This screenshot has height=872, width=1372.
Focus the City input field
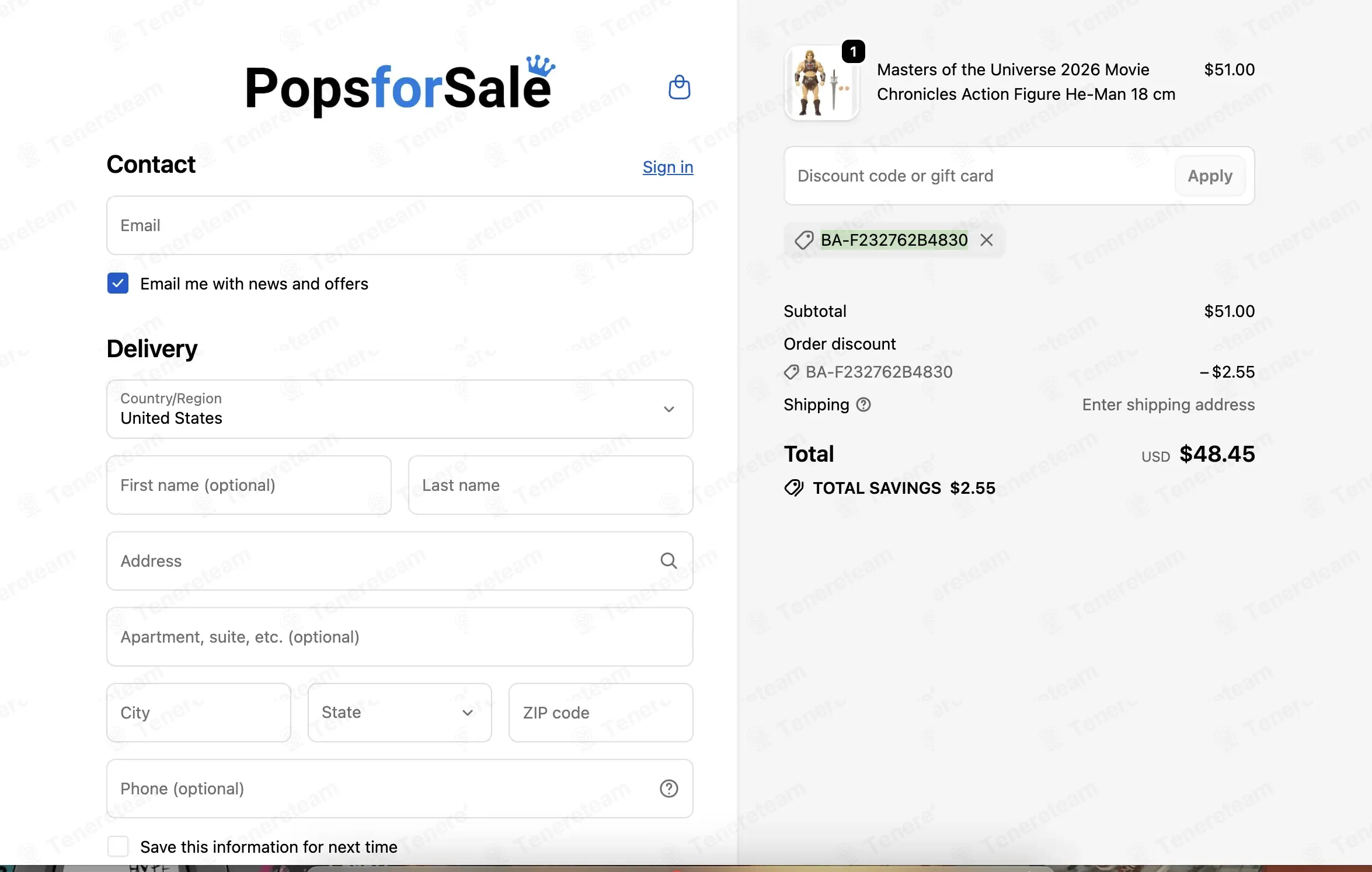(199, 713)
